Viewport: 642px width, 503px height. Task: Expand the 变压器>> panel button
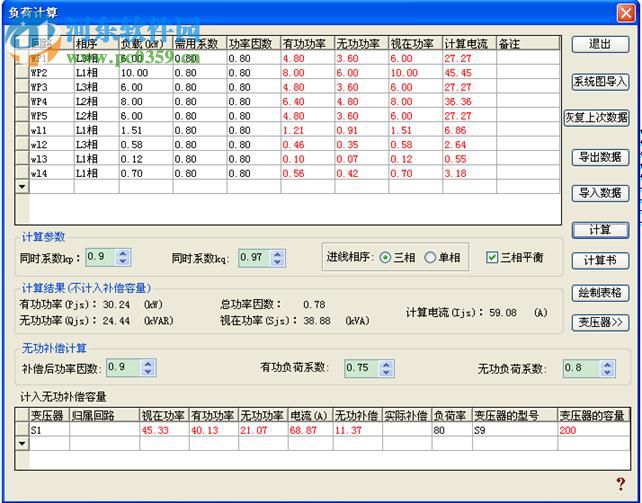600,323
